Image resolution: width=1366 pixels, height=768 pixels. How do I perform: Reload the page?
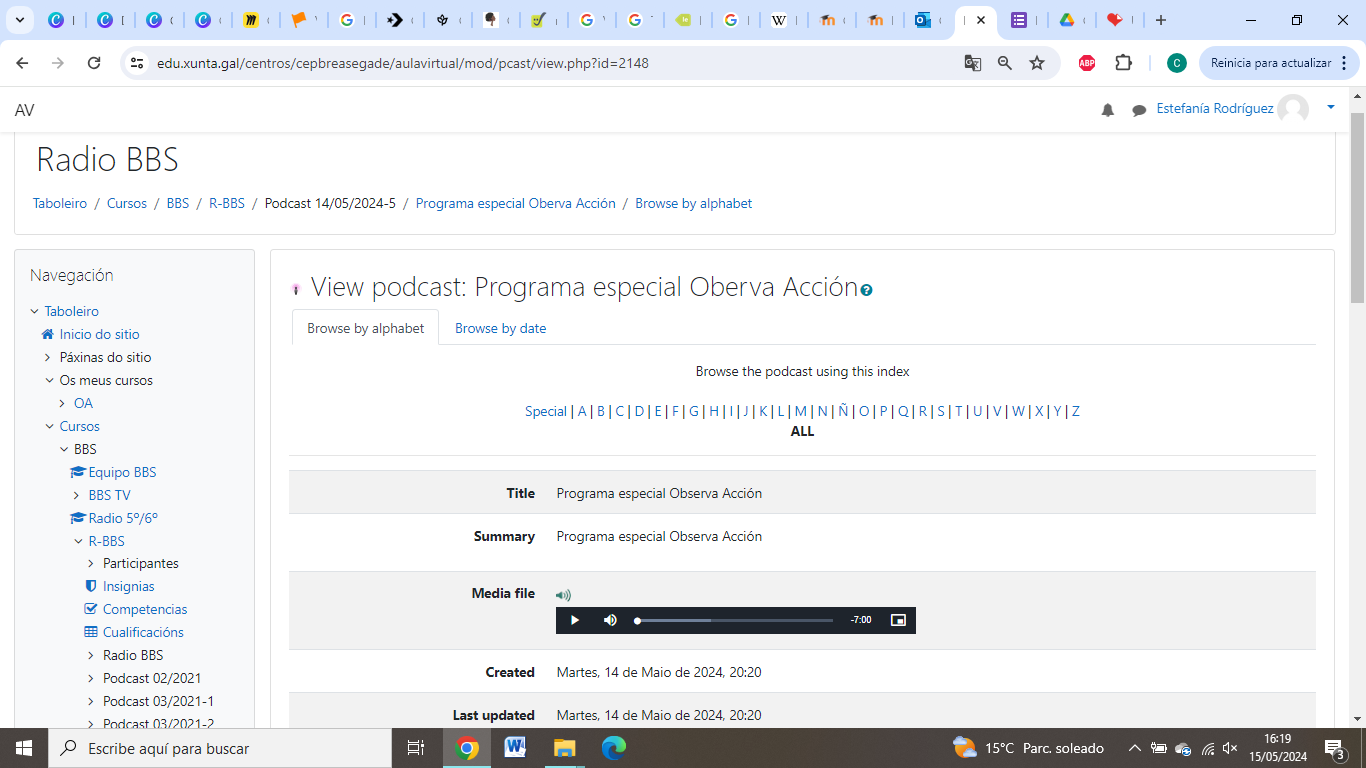pyautogui.click(x=94, y=63)
